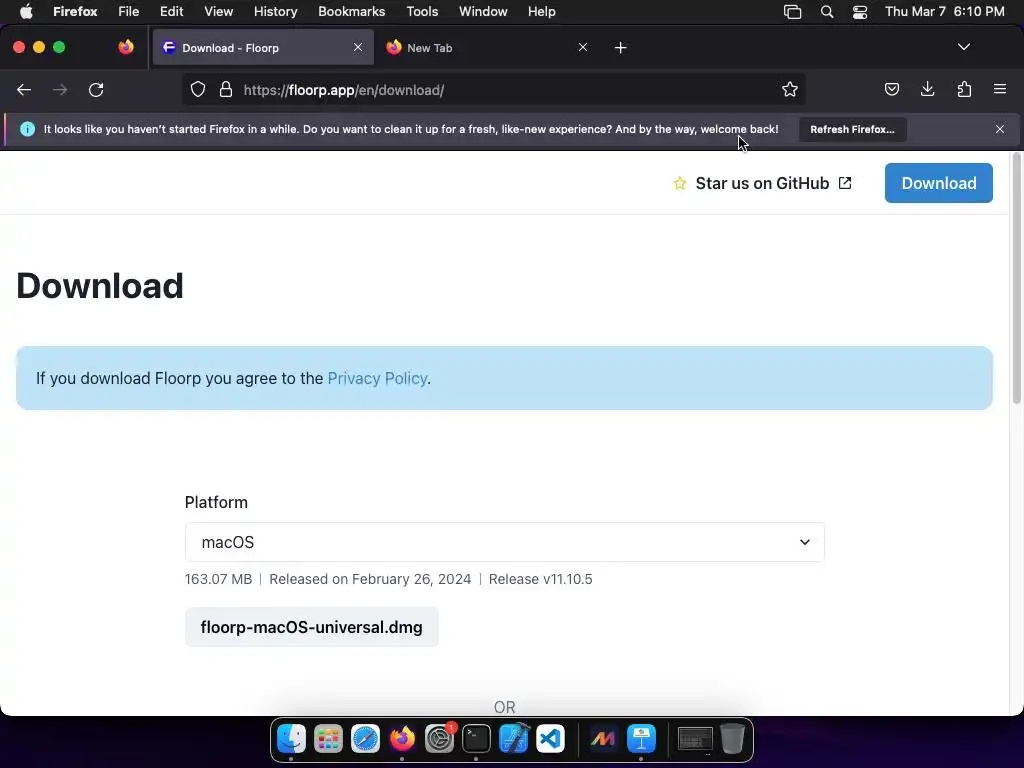This screenshot has height=768, width=1024.
Task: Click the Refresh Firefox... button
Action: [x=852, y=129]
